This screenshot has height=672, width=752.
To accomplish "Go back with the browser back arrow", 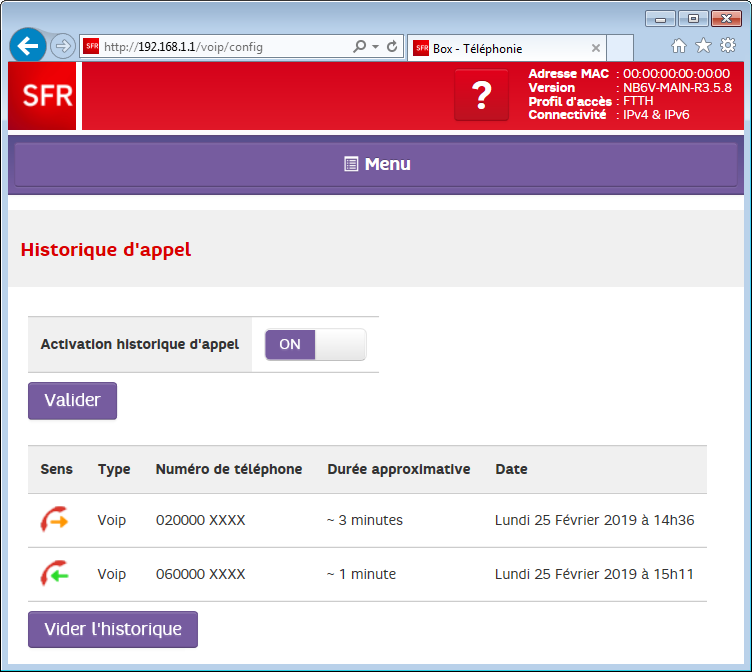I will [28, 46].
